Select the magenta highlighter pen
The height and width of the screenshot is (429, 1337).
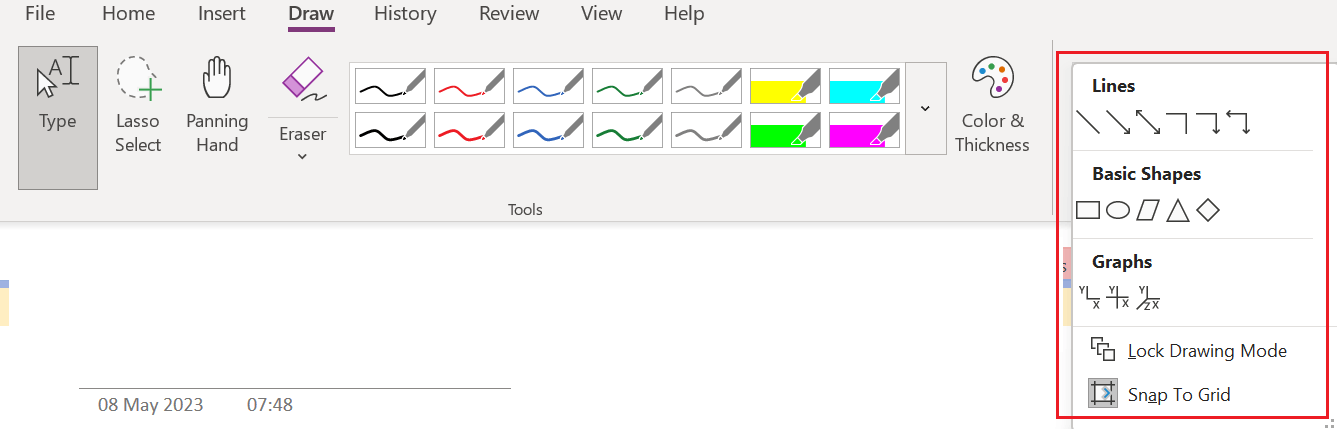[865, 131]
